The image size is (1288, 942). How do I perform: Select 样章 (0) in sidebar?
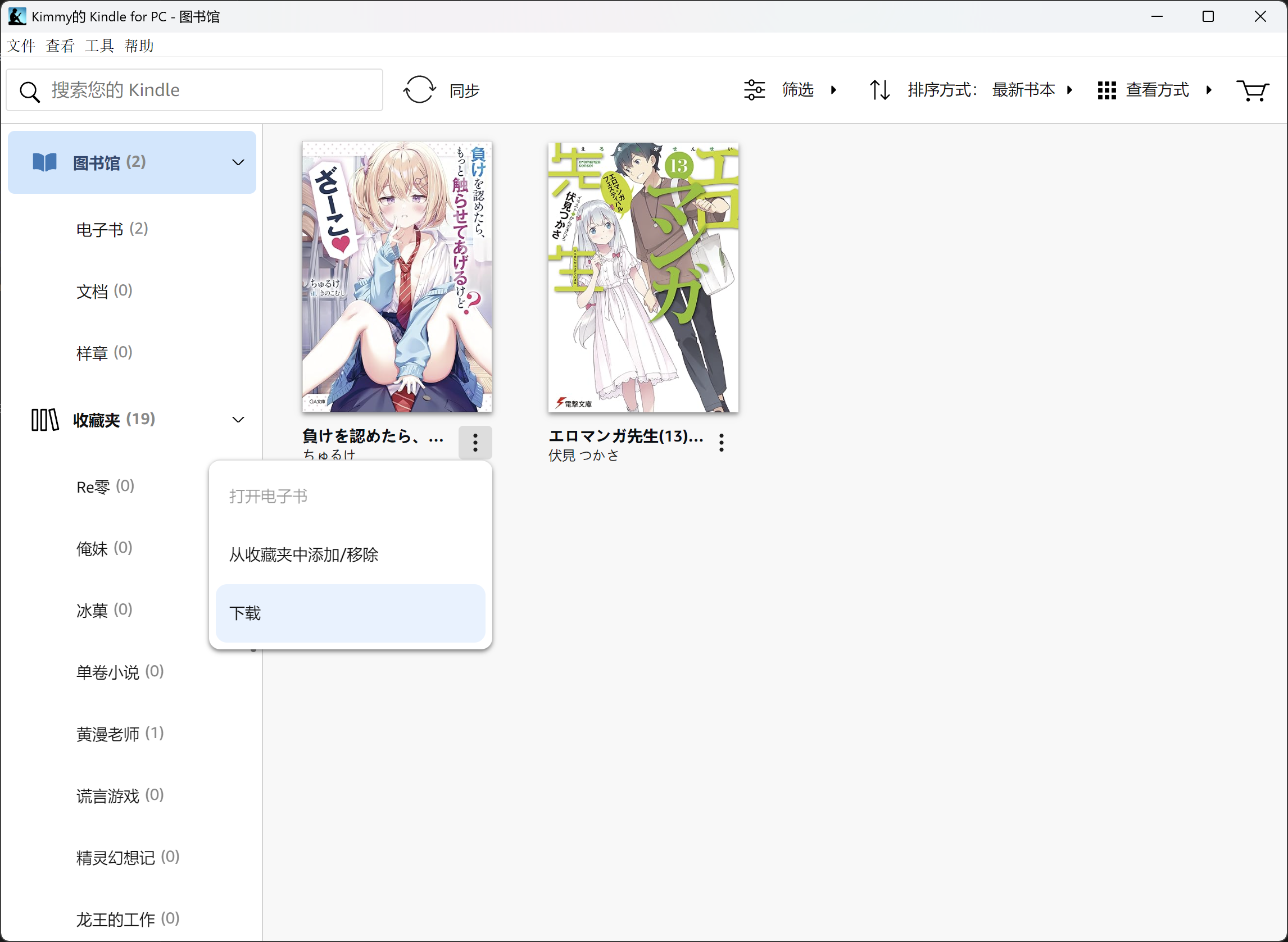[x=105, y=353]
